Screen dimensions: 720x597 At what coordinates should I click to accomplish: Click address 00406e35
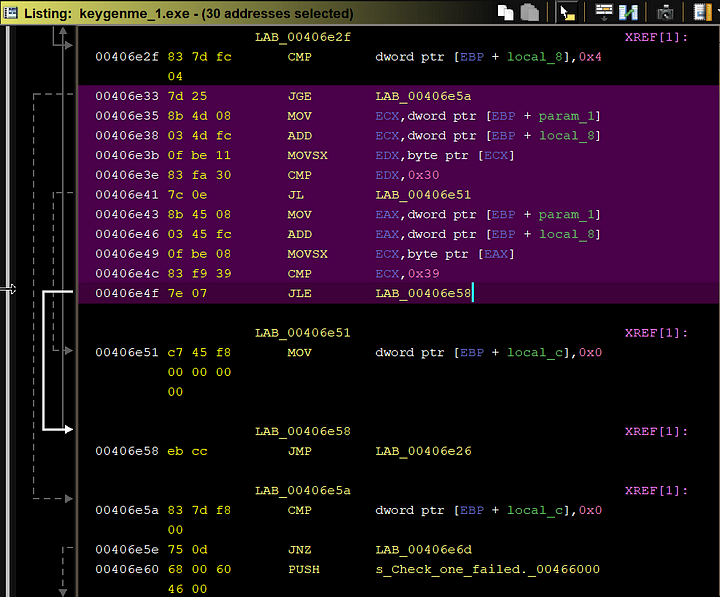[127, 116]
